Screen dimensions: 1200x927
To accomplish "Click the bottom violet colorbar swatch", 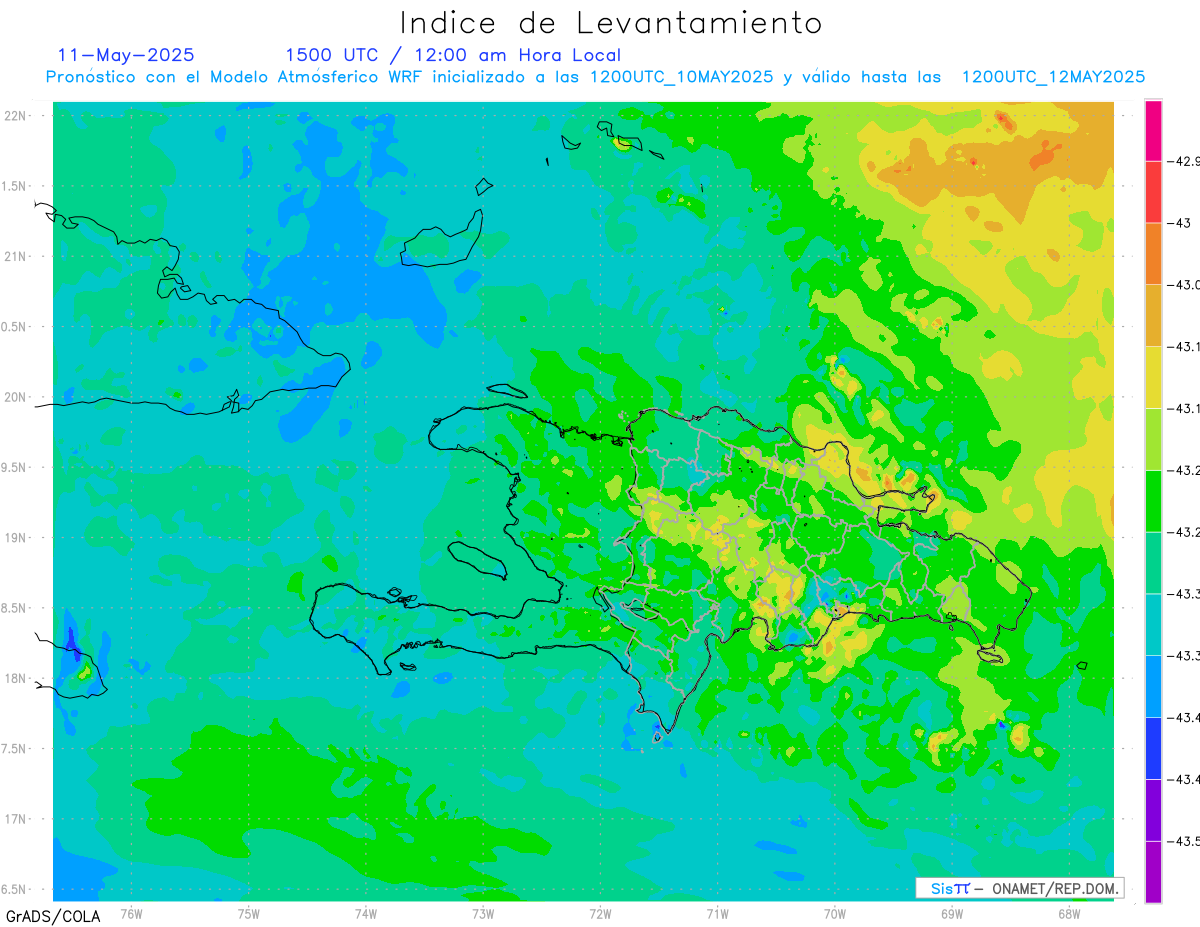I will click(1153, 872).
